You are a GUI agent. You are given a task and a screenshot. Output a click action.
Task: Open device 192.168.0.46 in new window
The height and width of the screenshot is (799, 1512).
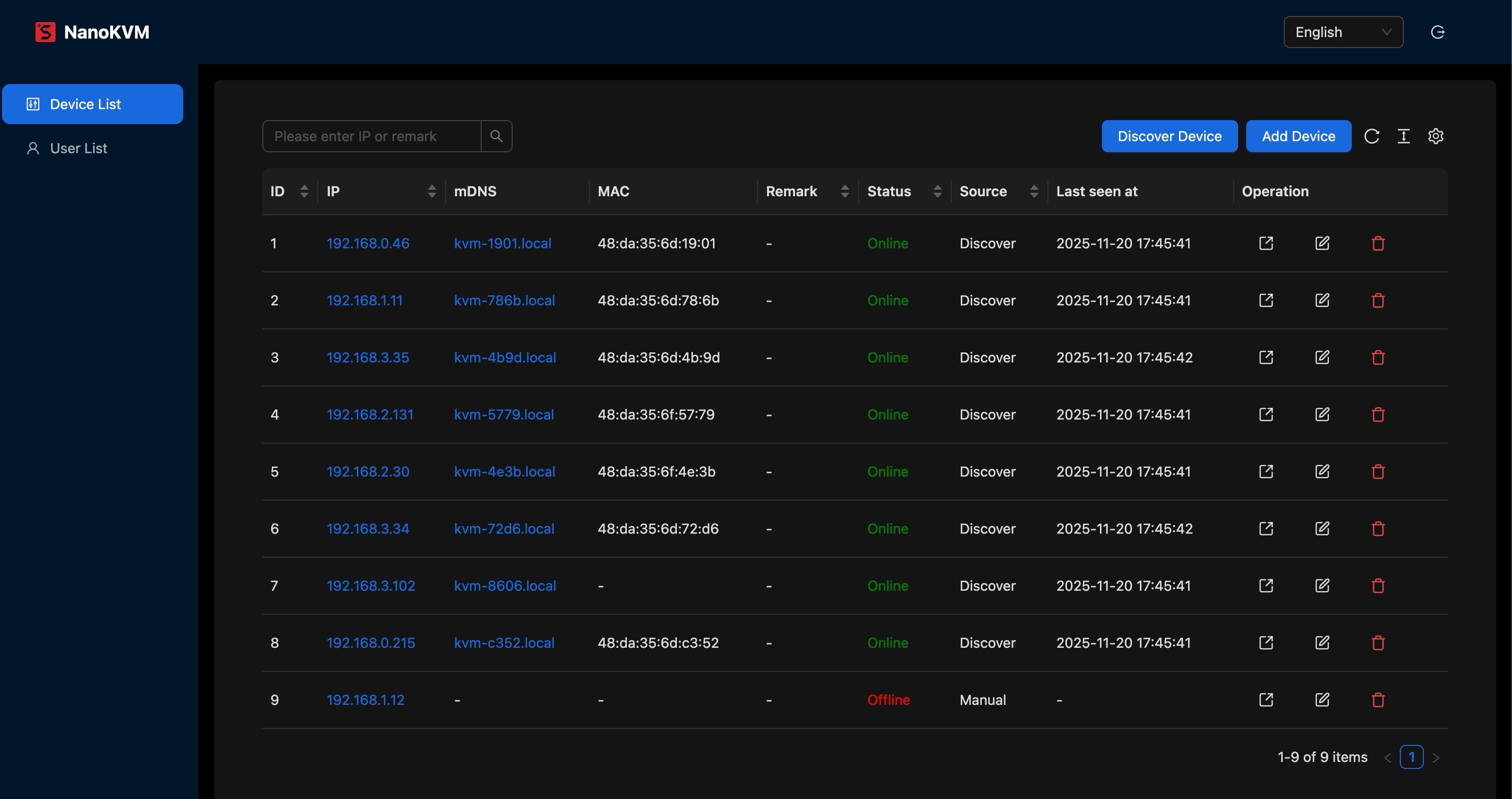[1266, 243]
